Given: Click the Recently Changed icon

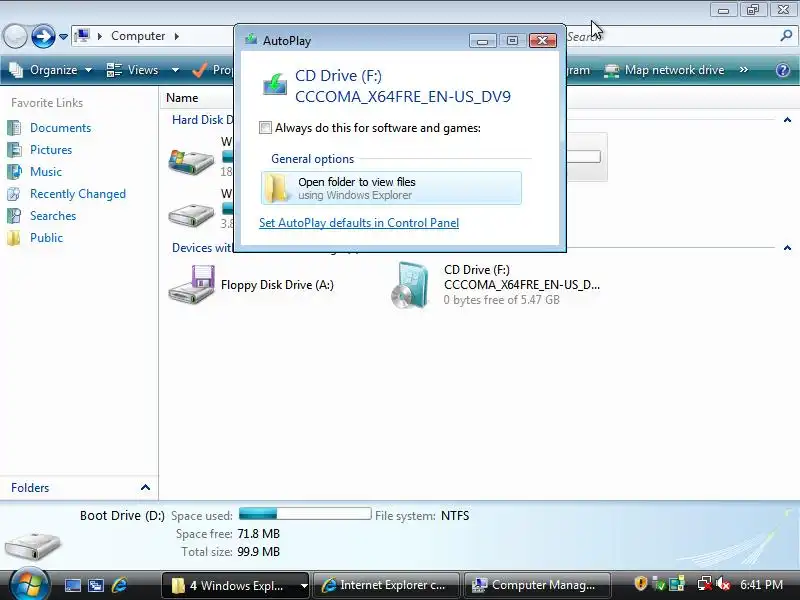Looking at the screenshot, I should [14, 193].
